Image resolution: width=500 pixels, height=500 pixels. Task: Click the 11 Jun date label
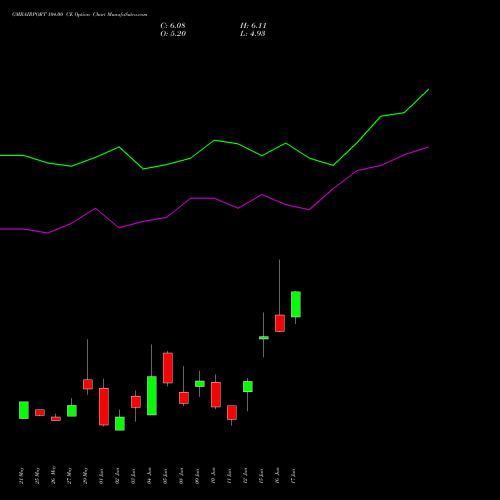[230, 476]
